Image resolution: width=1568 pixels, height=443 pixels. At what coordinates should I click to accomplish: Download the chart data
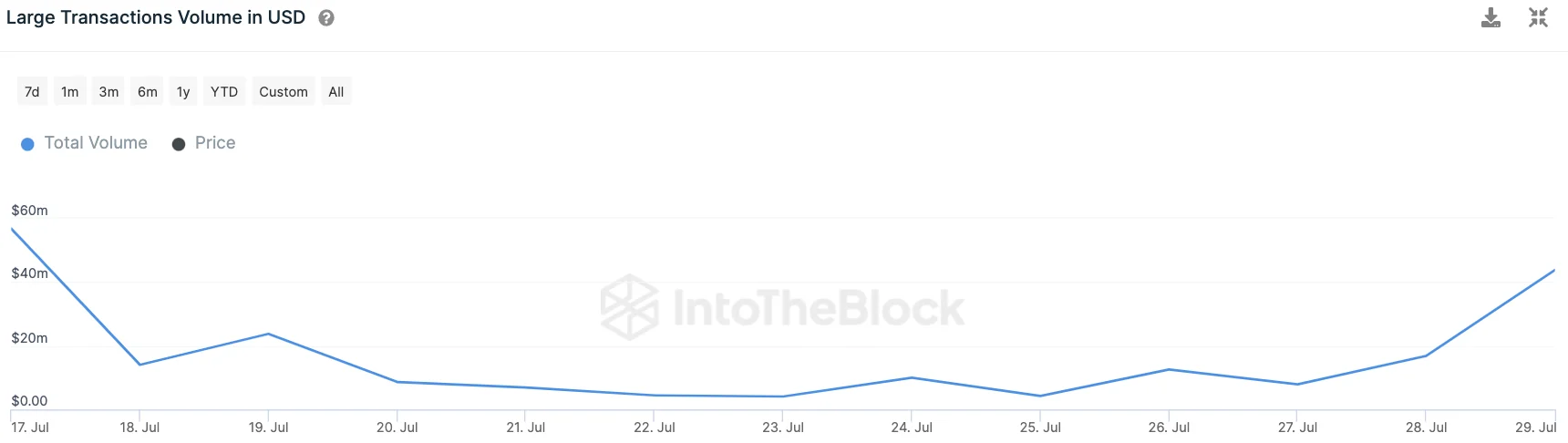(1491, 18)
